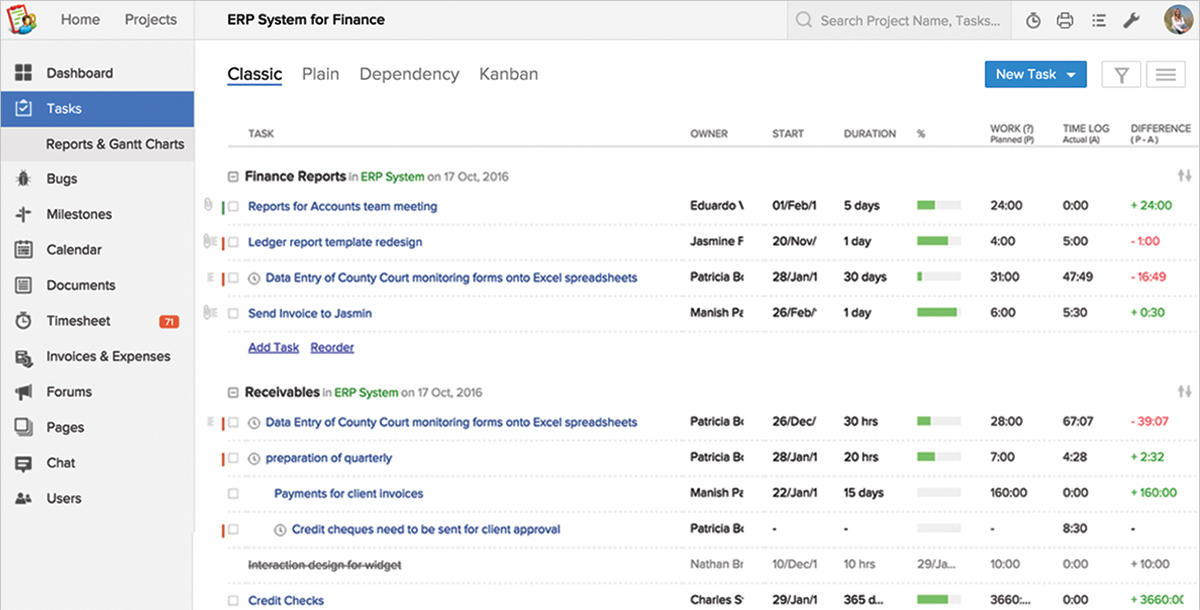The image size is (1200, 610).
Task: Open the wrench settings icon
Action: [1131, 20]
